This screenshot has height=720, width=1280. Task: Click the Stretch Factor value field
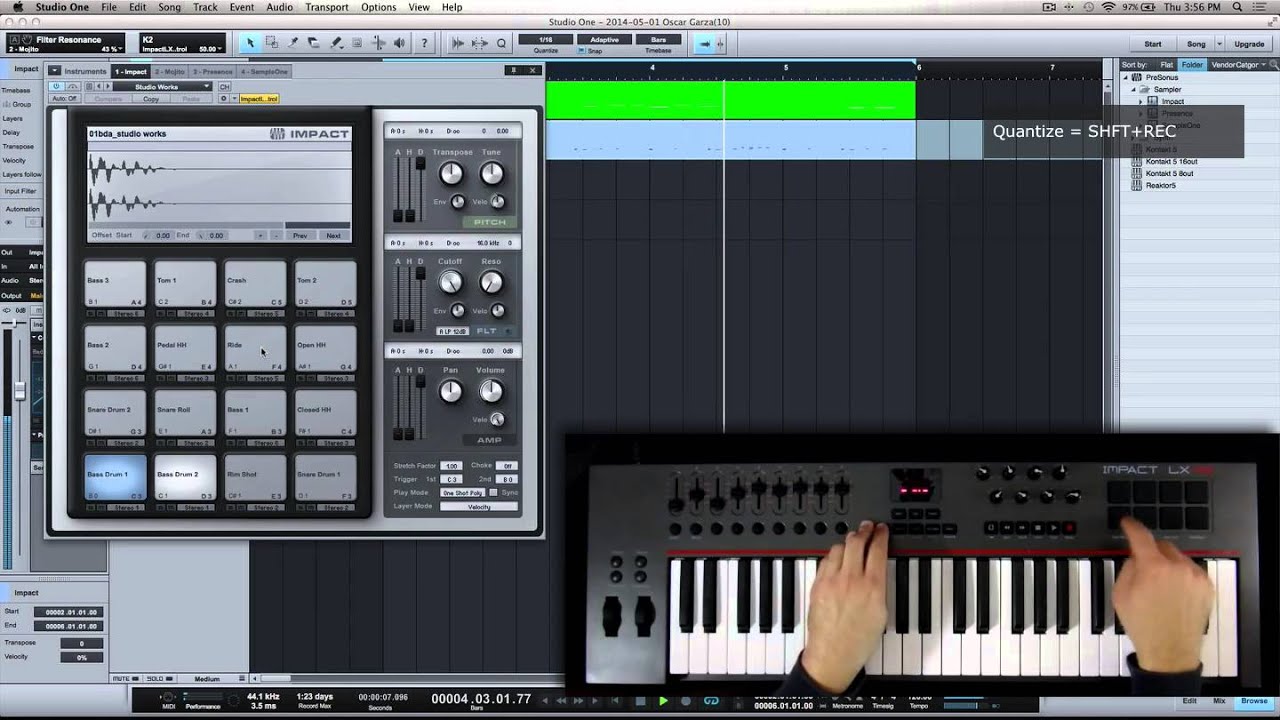452,466
